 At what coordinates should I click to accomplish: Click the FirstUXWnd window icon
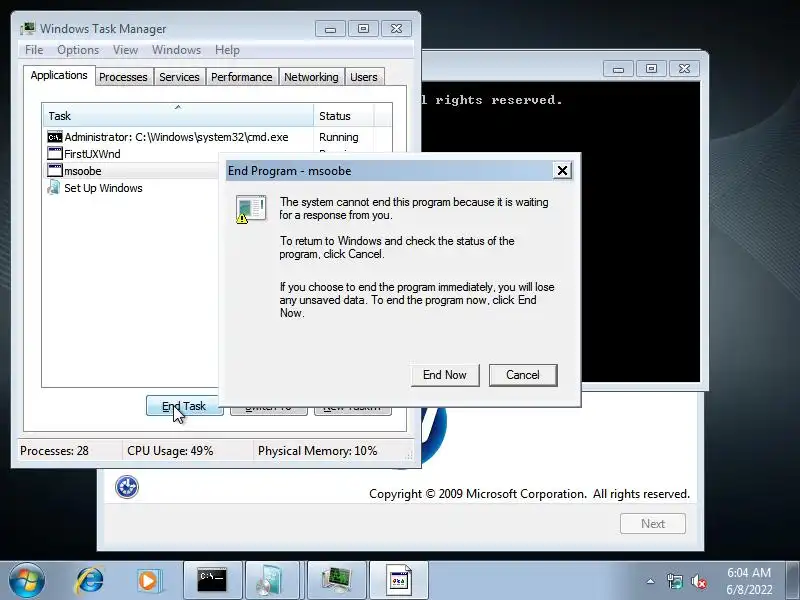click(x=55, y=154)
